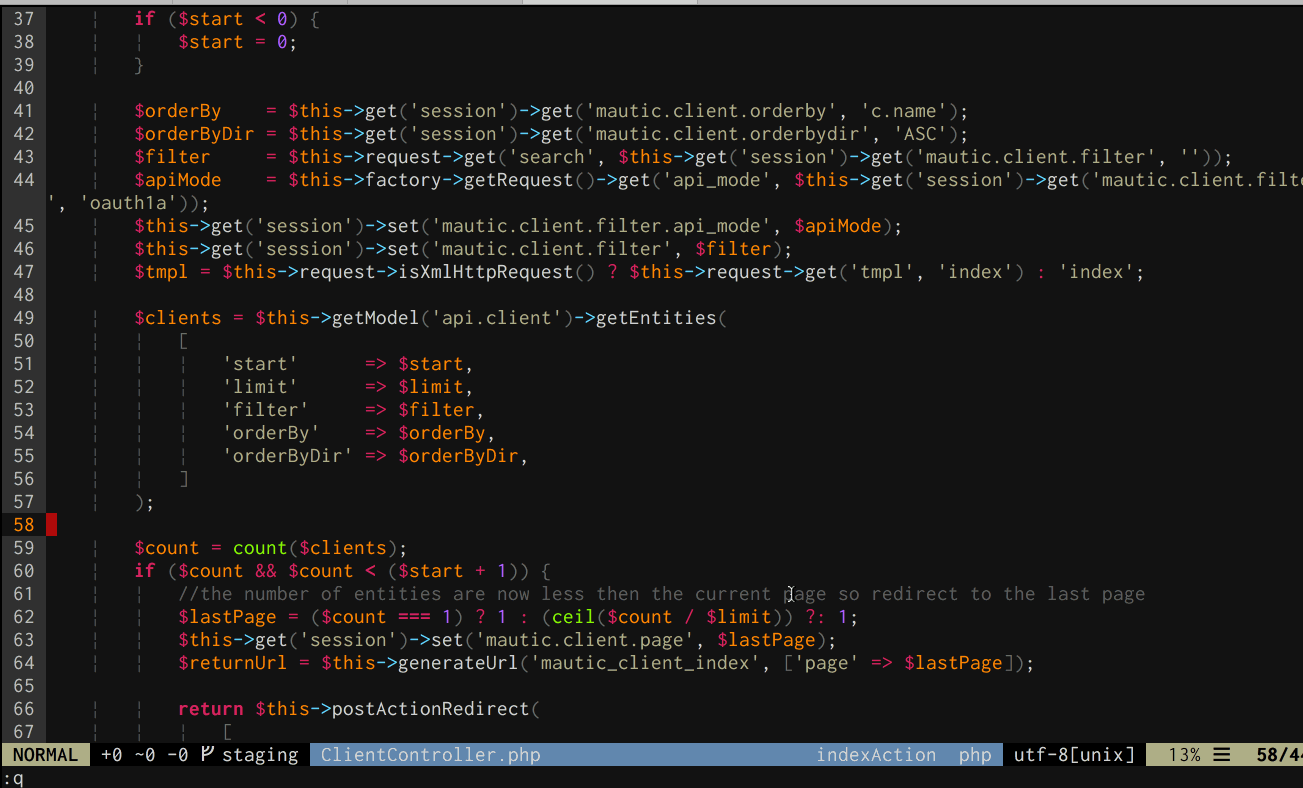Viewport: 1303px width, 788px height.
Task: Click the NORMAL mode indicator in statusline
Action: click(x=45, y=755)
